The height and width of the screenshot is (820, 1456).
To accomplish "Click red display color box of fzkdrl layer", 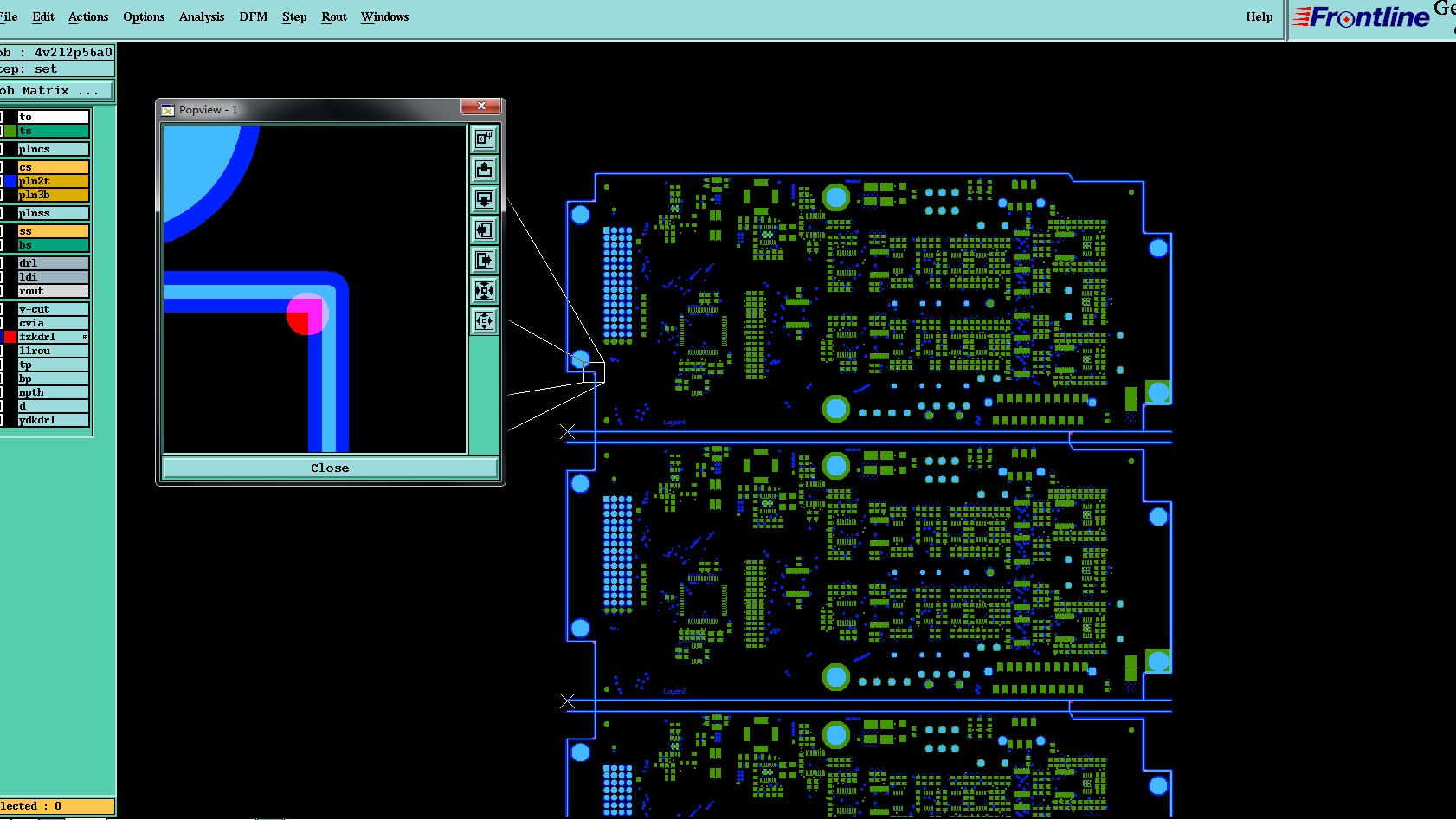I will click(10, 337).
